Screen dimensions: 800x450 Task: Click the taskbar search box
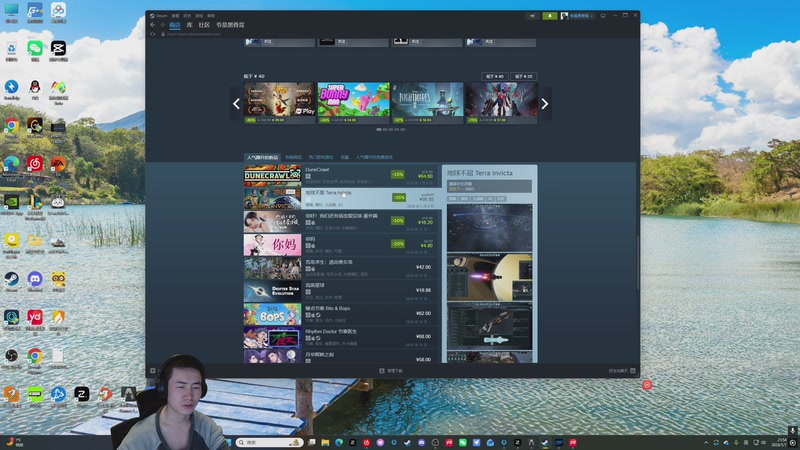click(269, 442)
